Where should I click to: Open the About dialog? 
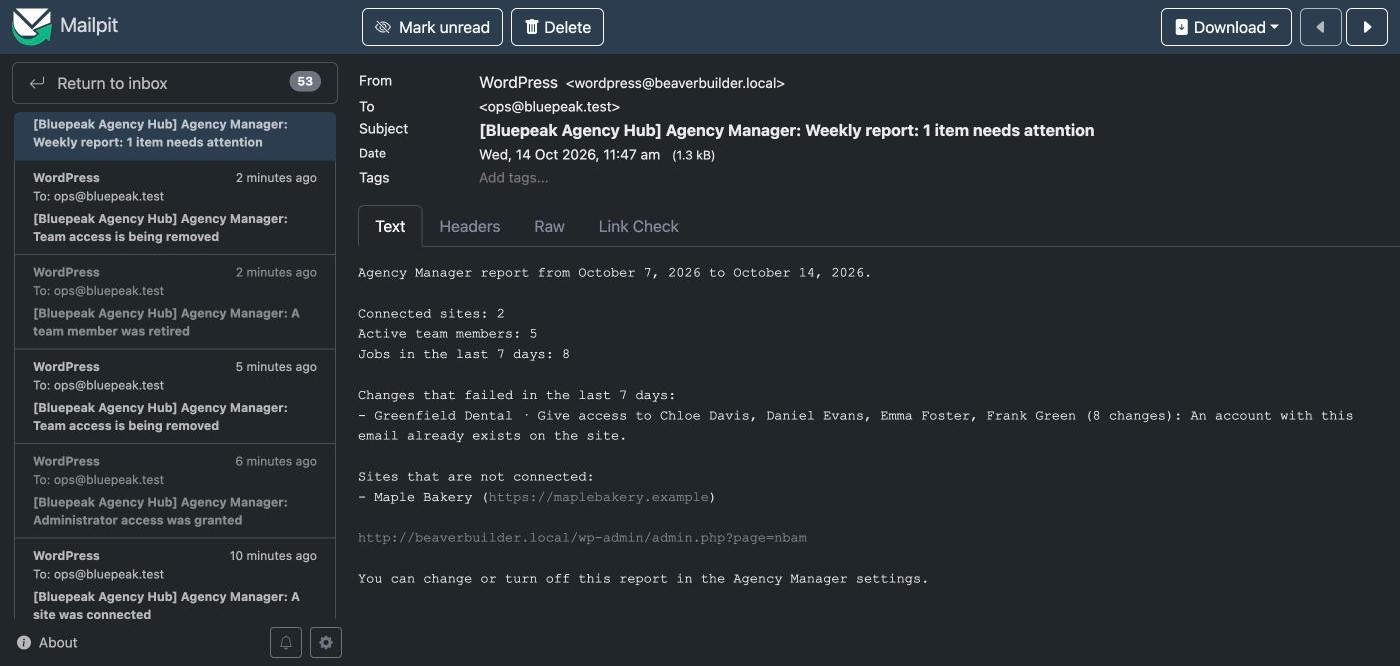(x=47, y=643)
